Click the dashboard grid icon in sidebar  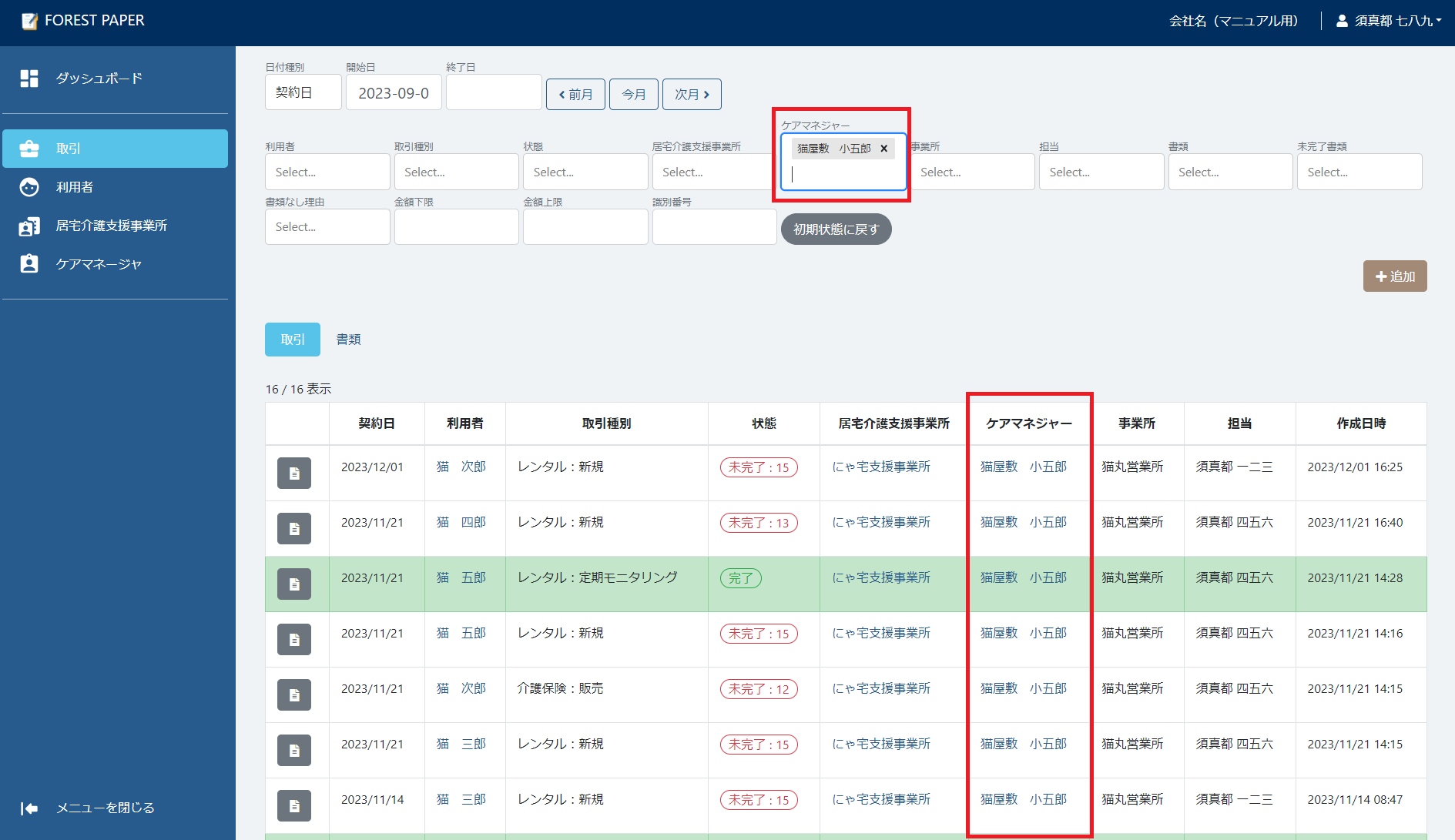(29, 79)
